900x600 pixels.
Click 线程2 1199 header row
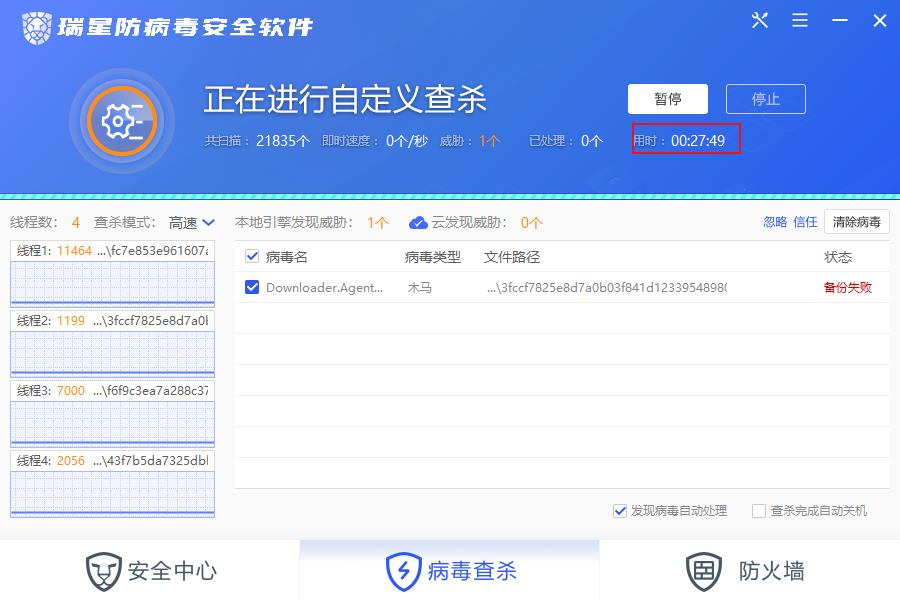pos(112,321)
